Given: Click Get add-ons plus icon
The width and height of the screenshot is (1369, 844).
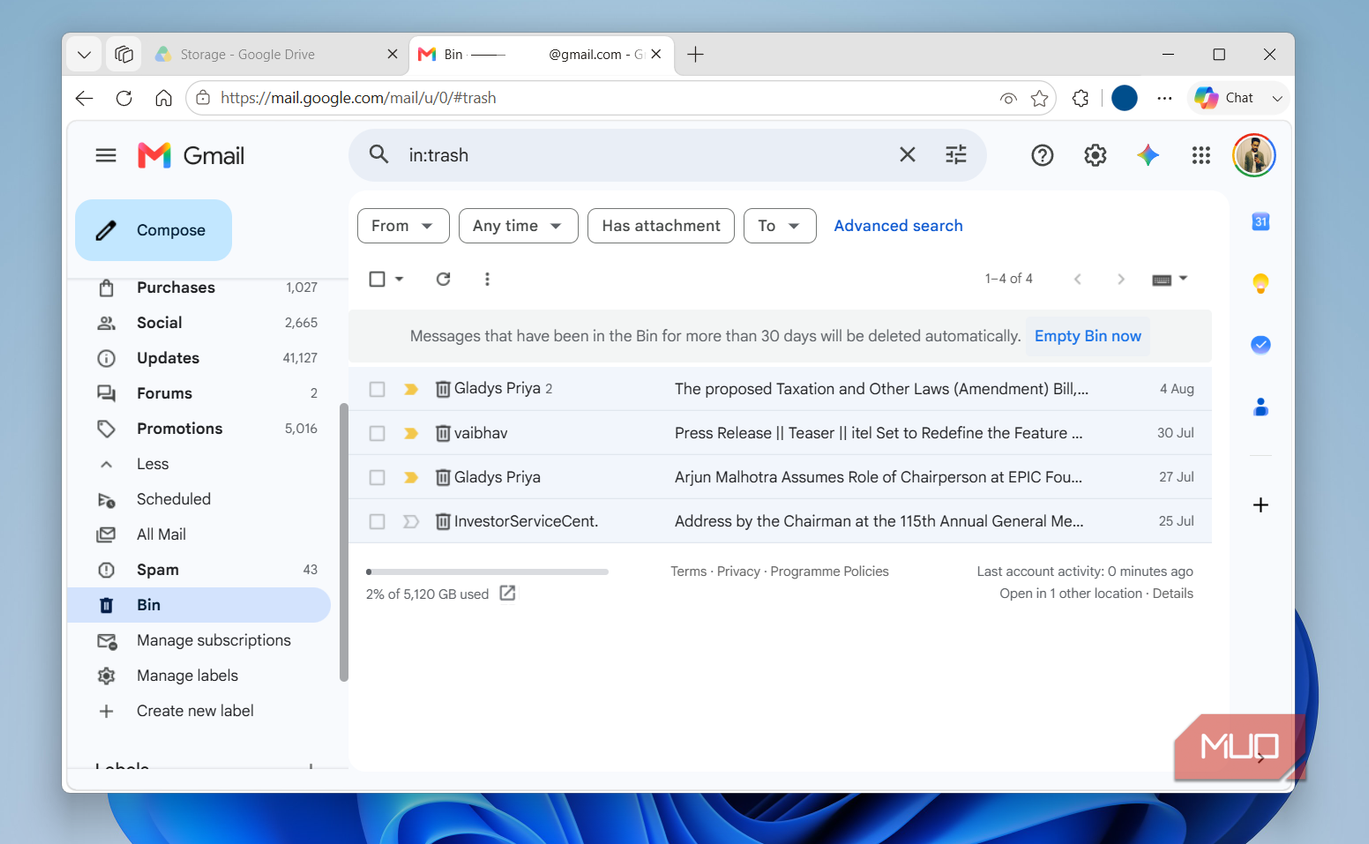Looking at the screenshot, I should click(1261, 505).
